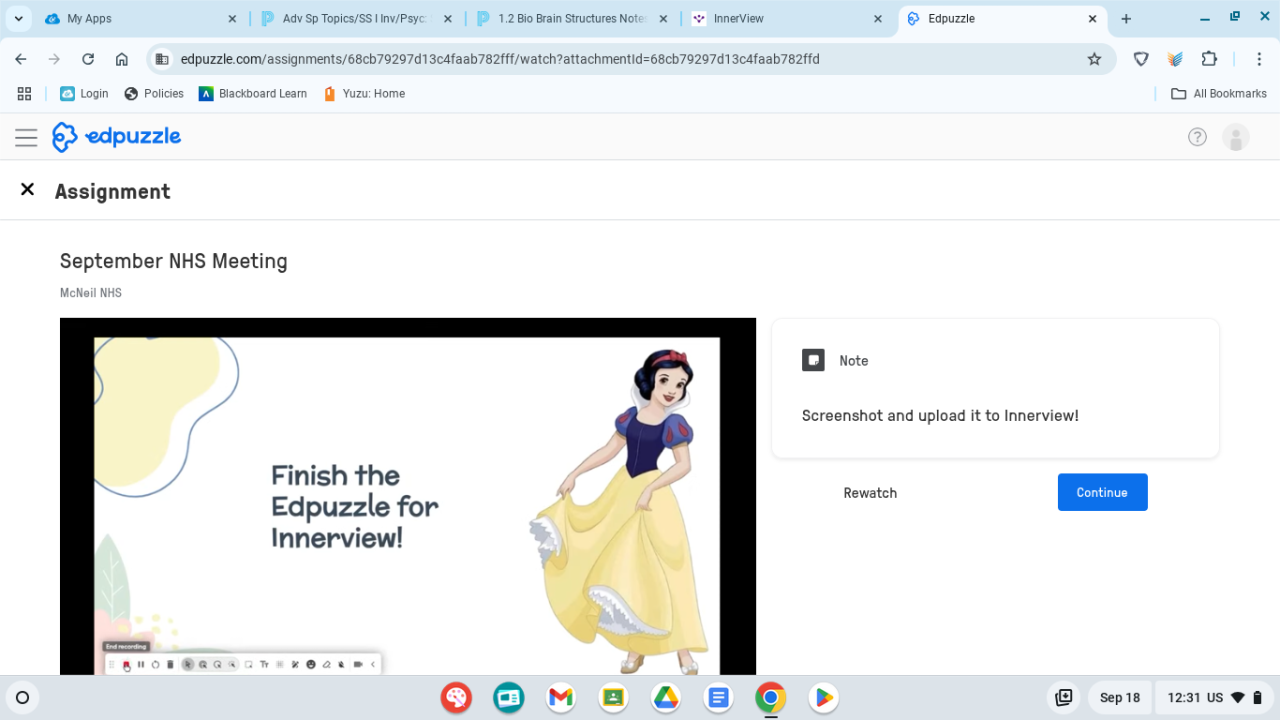Open the Yuzu: Home bookmark
This screenshot has height=720, width=1280.
pos(364,93)
